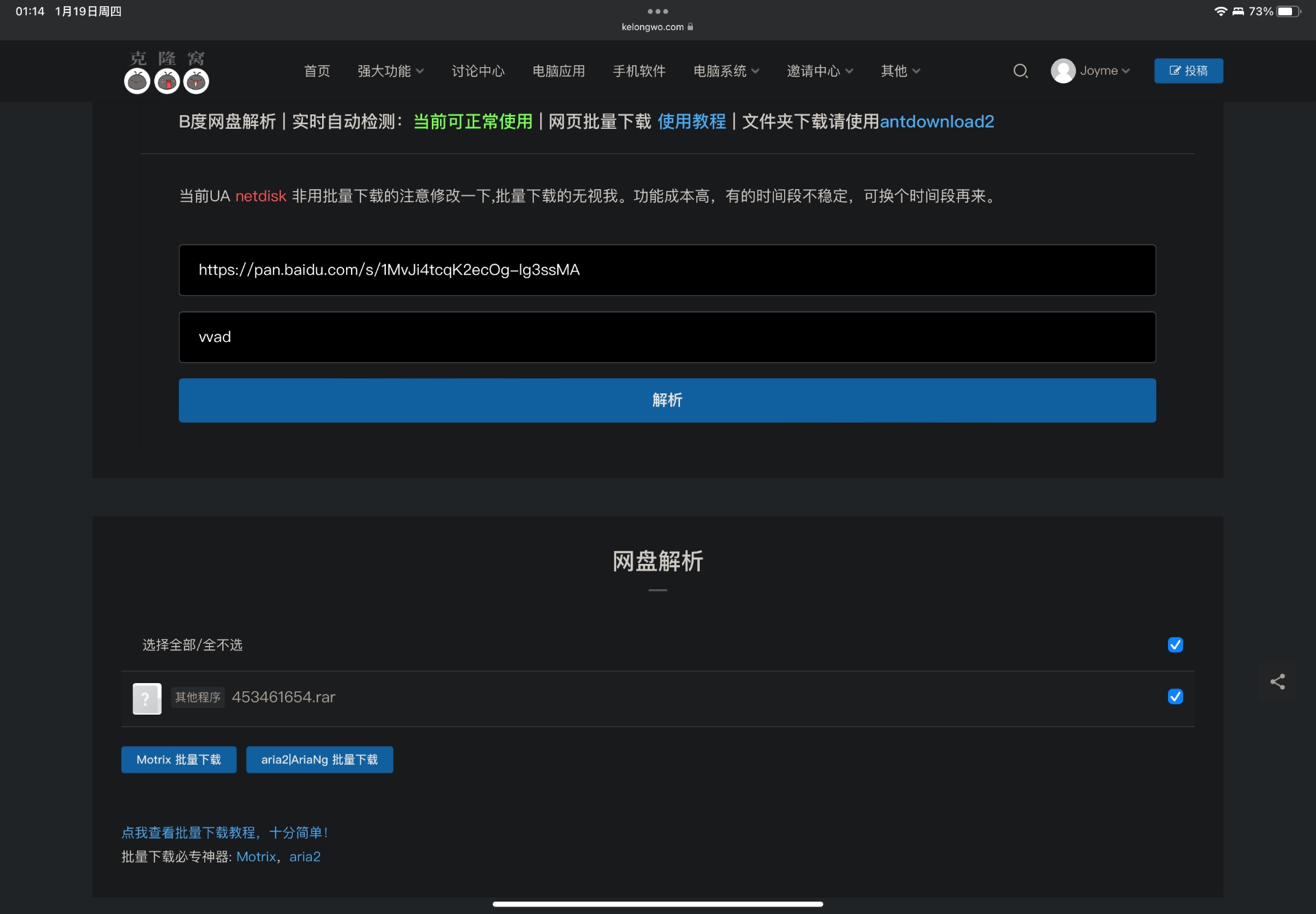Open 电脑应用 from the navigation
The image size is (1316, 914).
559,71
